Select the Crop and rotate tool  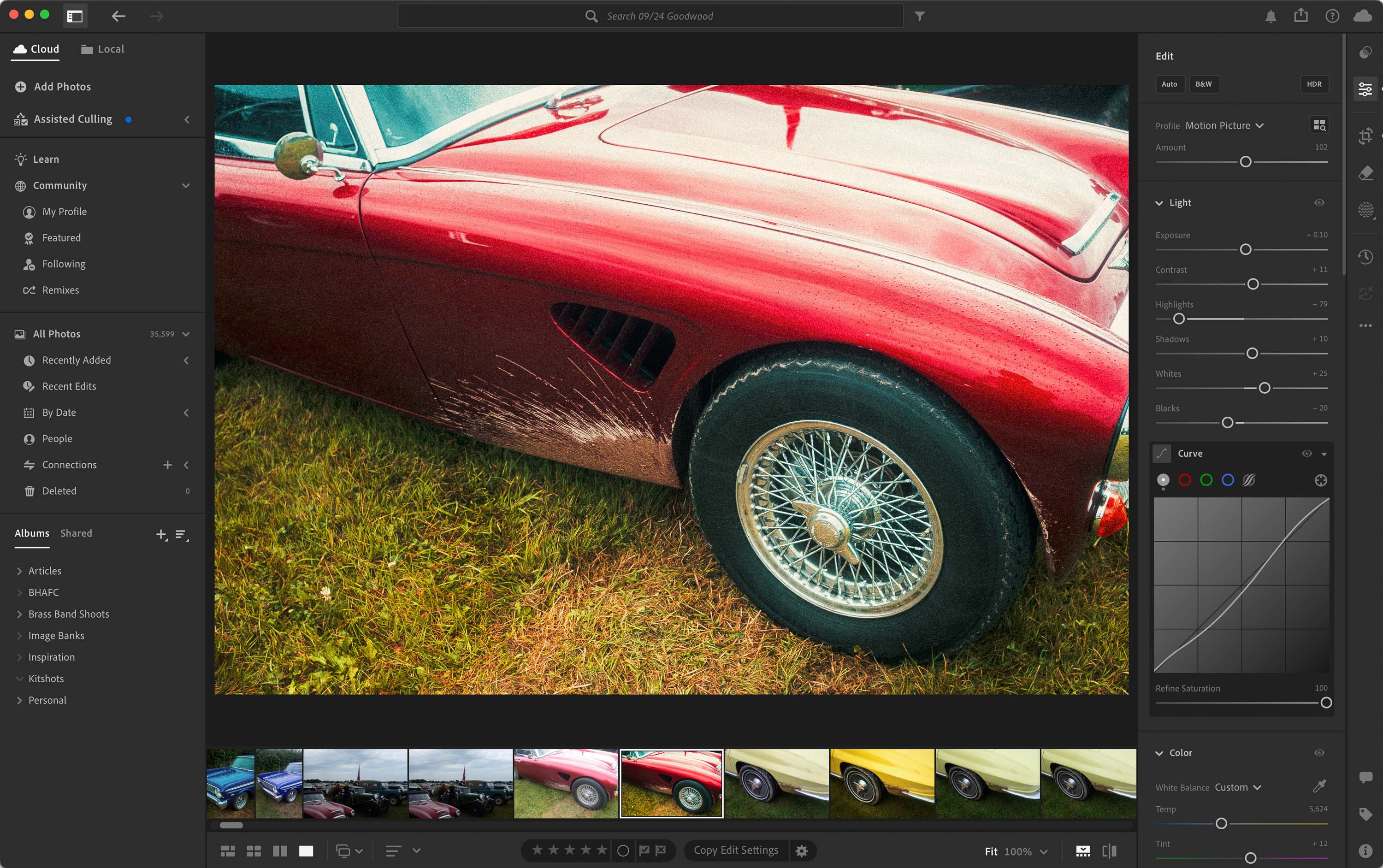coord(1365,136)
